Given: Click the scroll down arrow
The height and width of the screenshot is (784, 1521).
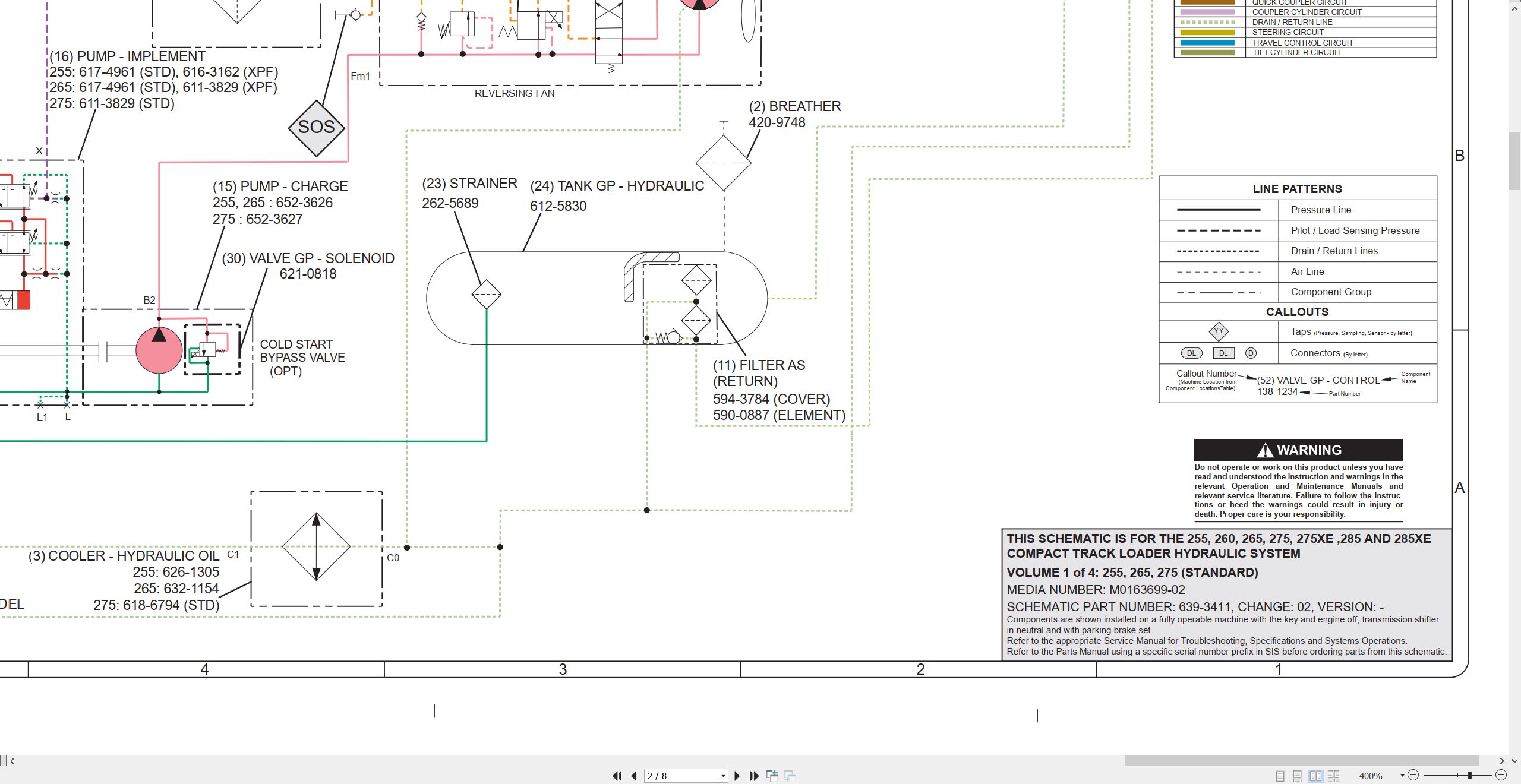Looking at the screenshot, I should click(1514, 761).
